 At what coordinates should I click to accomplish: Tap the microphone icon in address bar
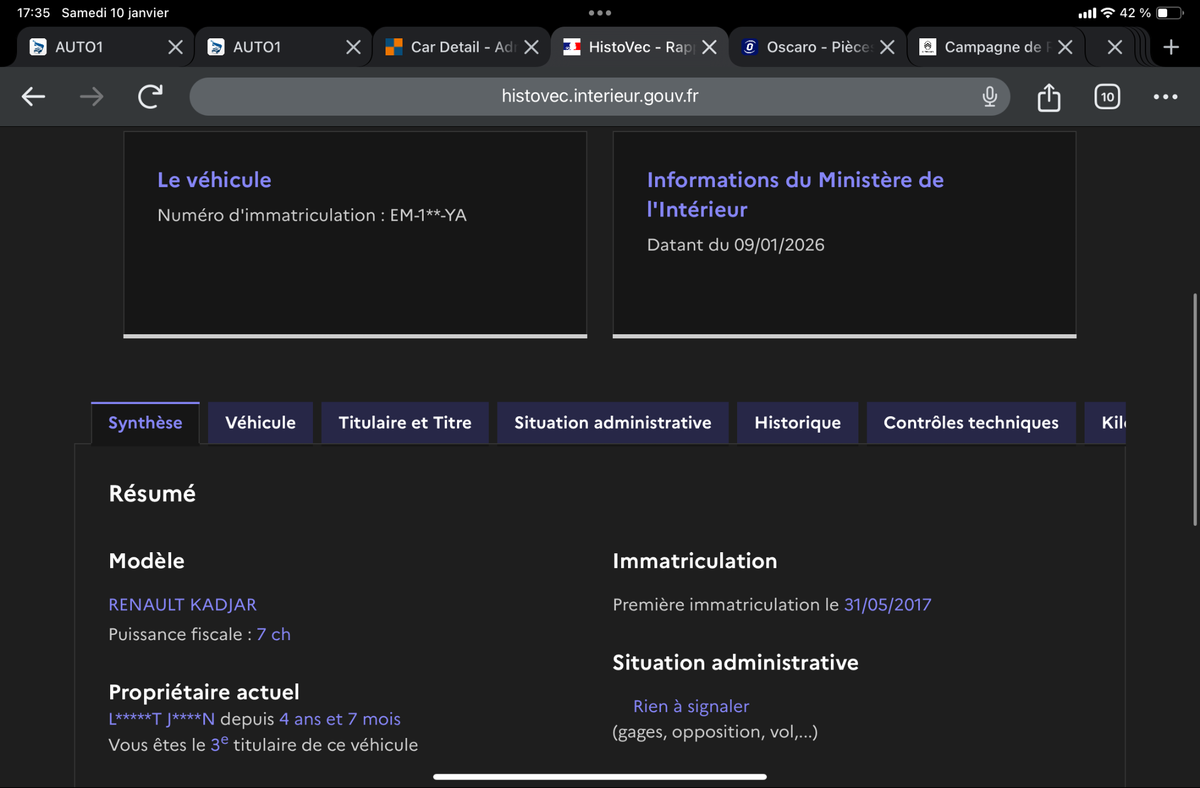tap(989, 97)
